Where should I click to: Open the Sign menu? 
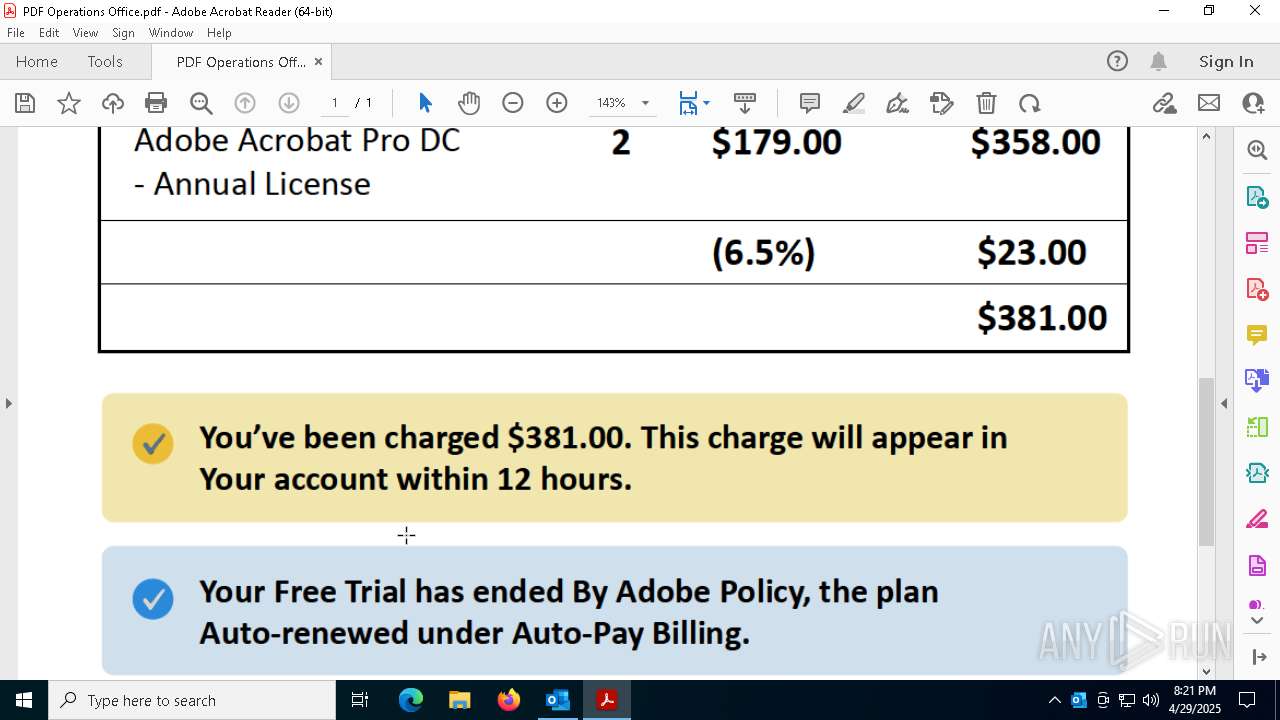(124, 33)
